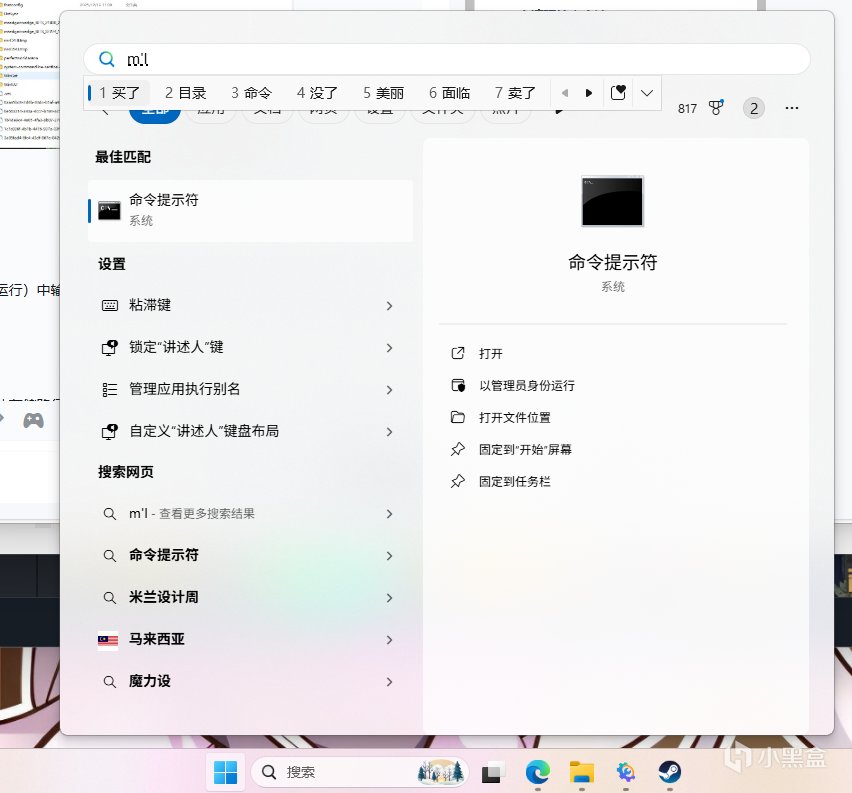Viewport: 852px width, 793px height.
Task: Select IME candidate 7 卖了
Action: 515,93
